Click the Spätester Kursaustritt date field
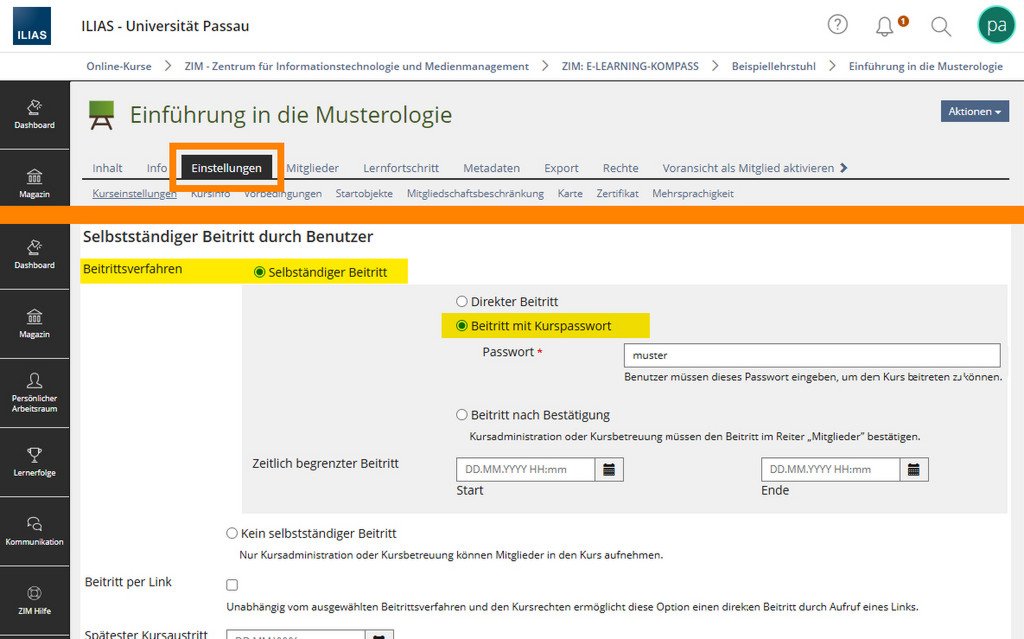 tap(295, 635)
